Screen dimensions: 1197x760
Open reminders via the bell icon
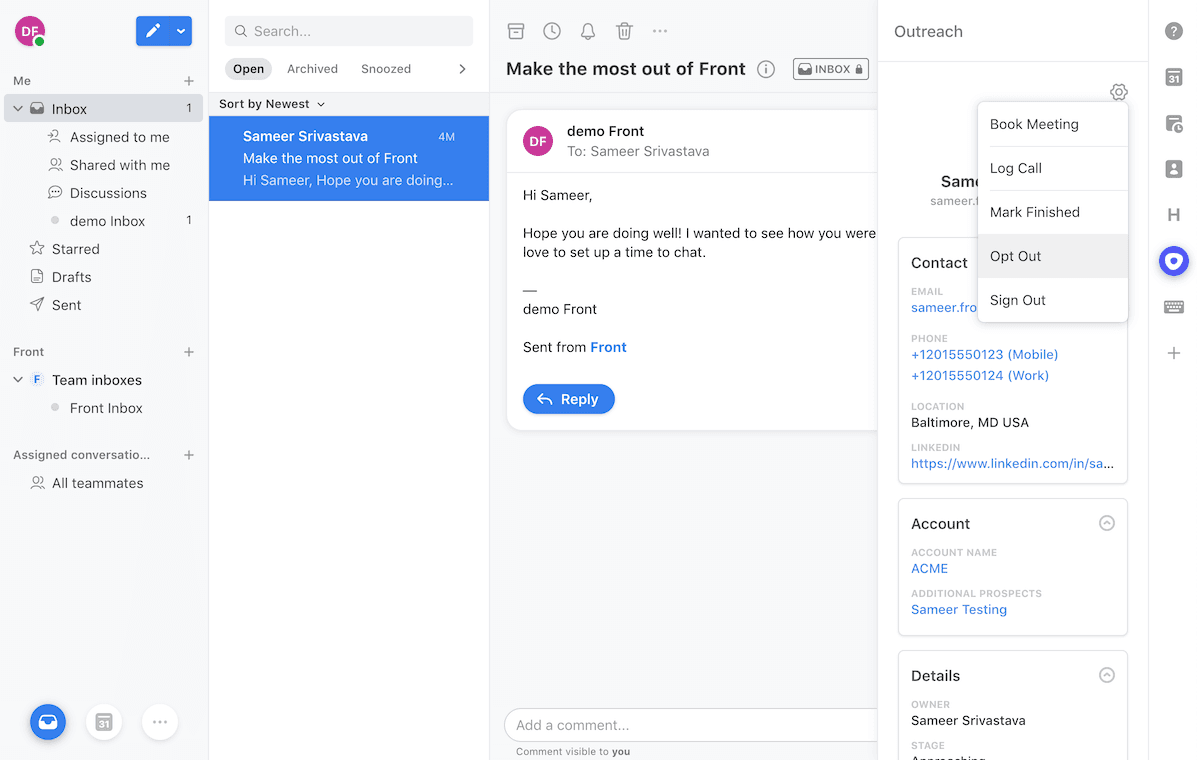point(587,31)
